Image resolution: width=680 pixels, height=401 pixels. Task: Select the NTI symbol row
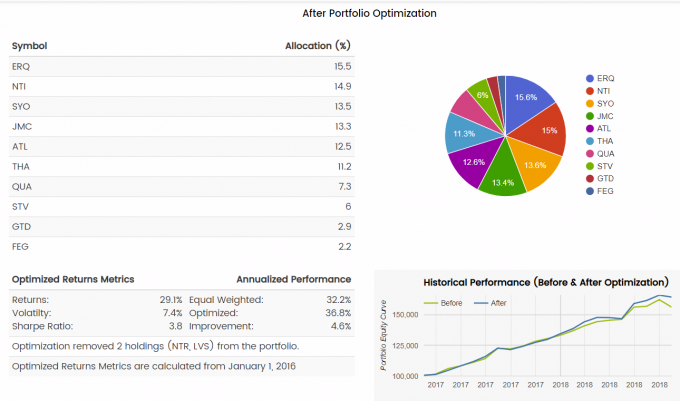(x=182, y=87)
